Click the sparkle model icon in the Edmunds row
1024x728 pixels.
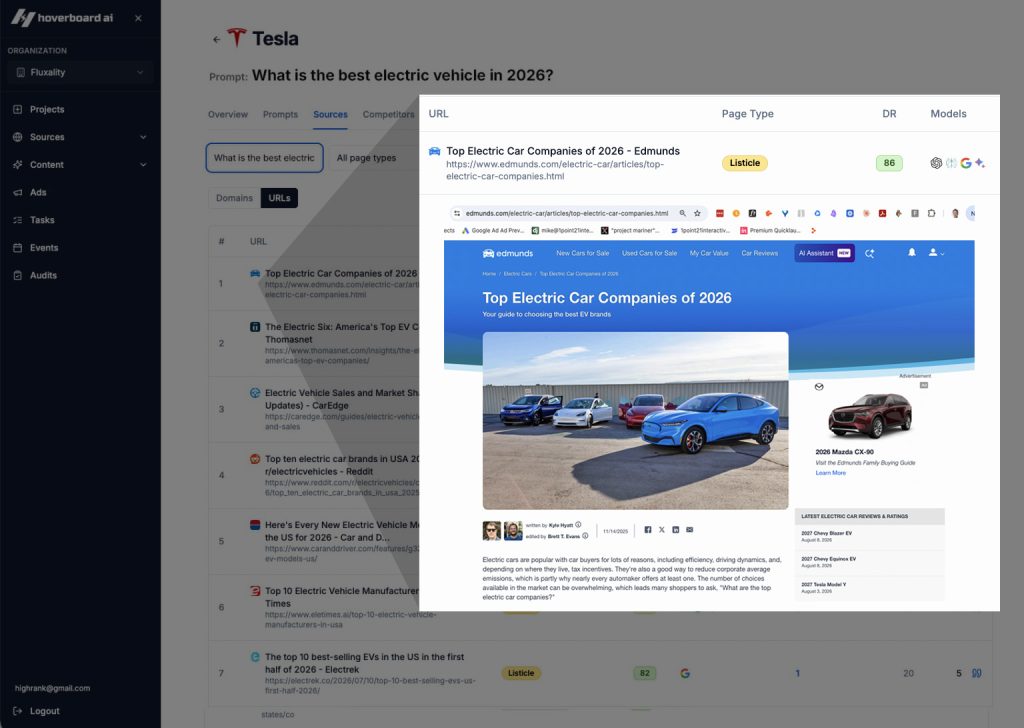point(980,163)
